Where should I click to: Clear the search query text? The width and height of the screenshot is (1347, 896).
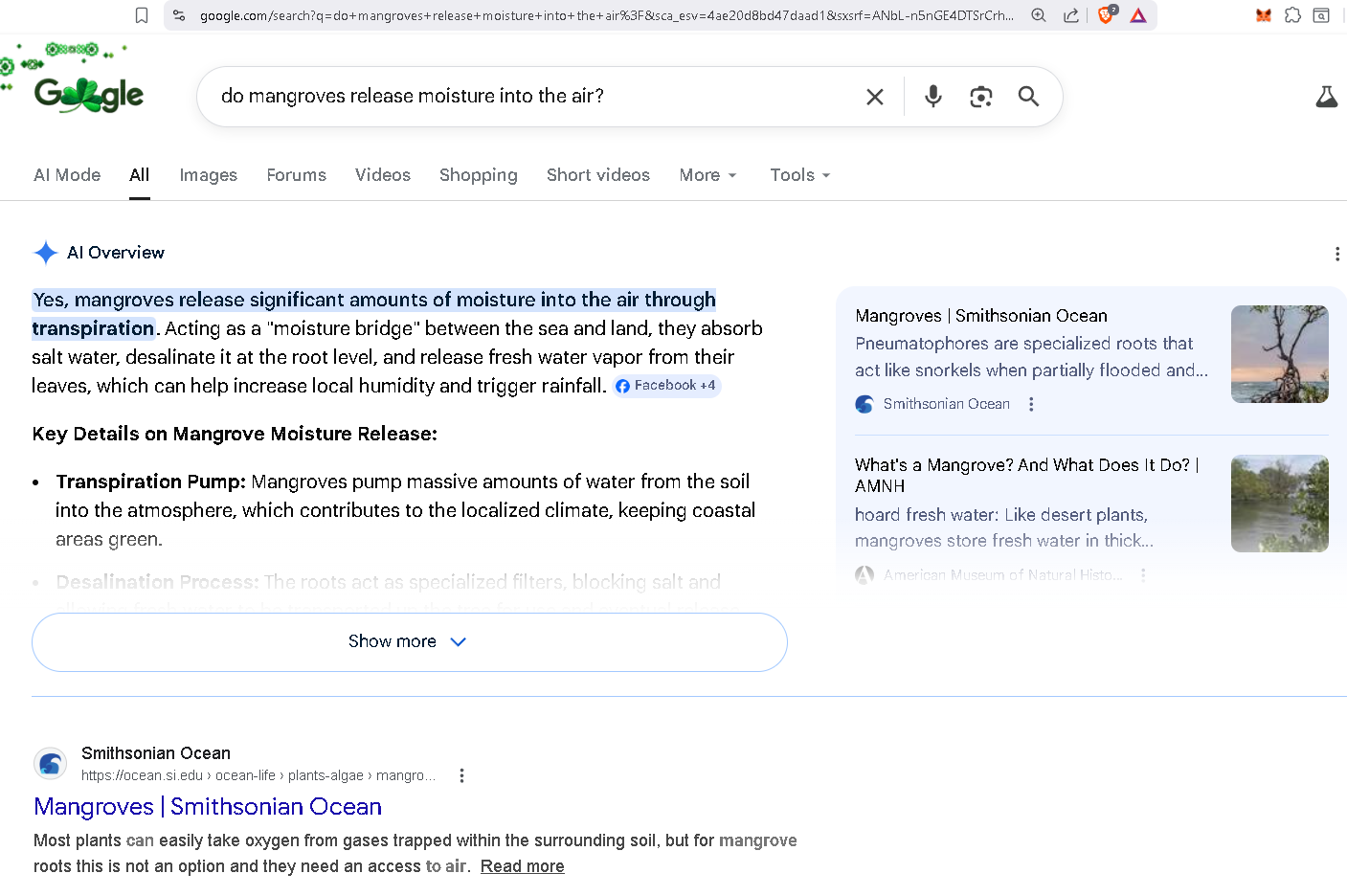(x=874, y=97)
